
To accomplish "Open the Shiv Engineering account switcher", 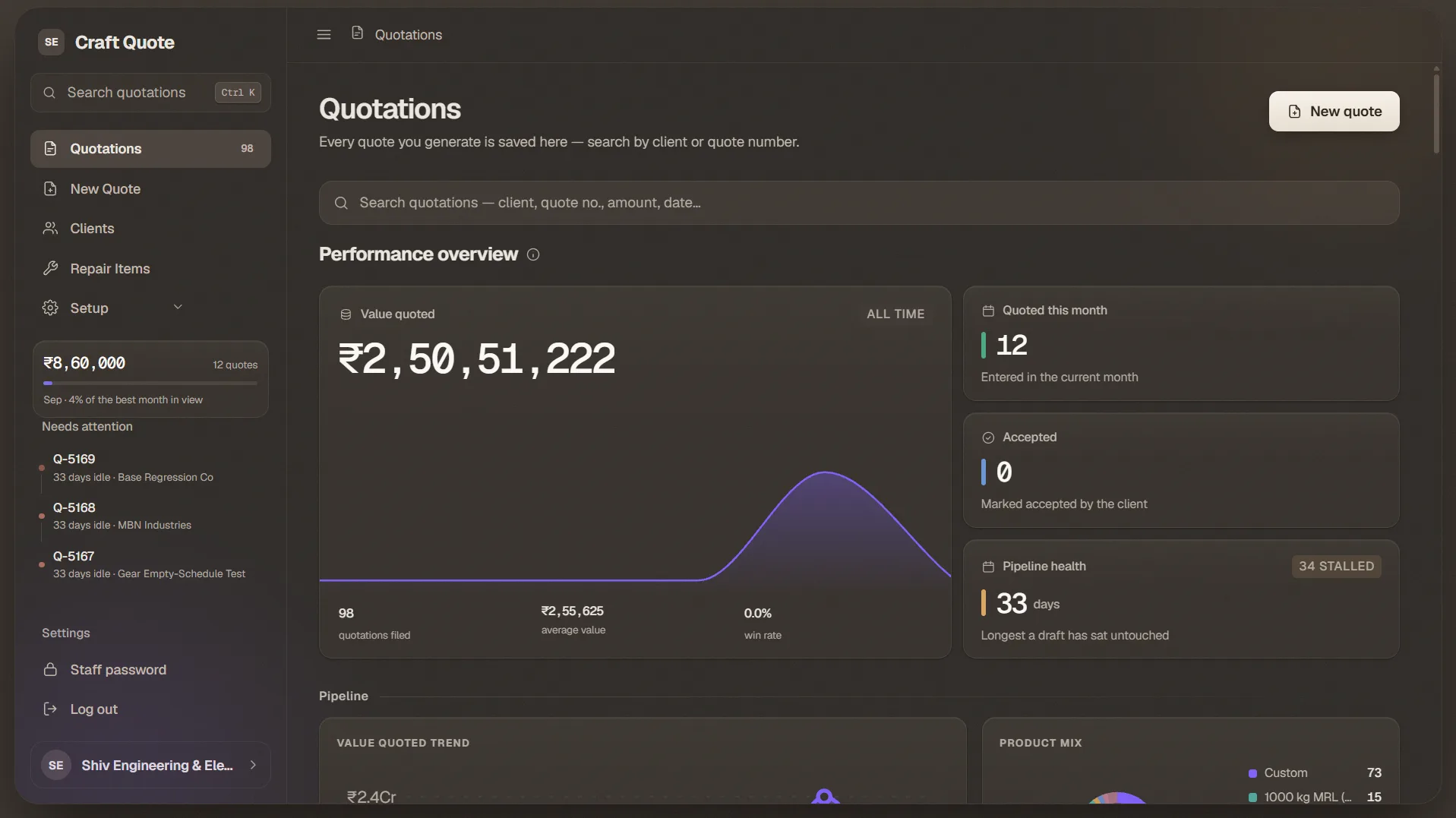I will tap(150, 766).
